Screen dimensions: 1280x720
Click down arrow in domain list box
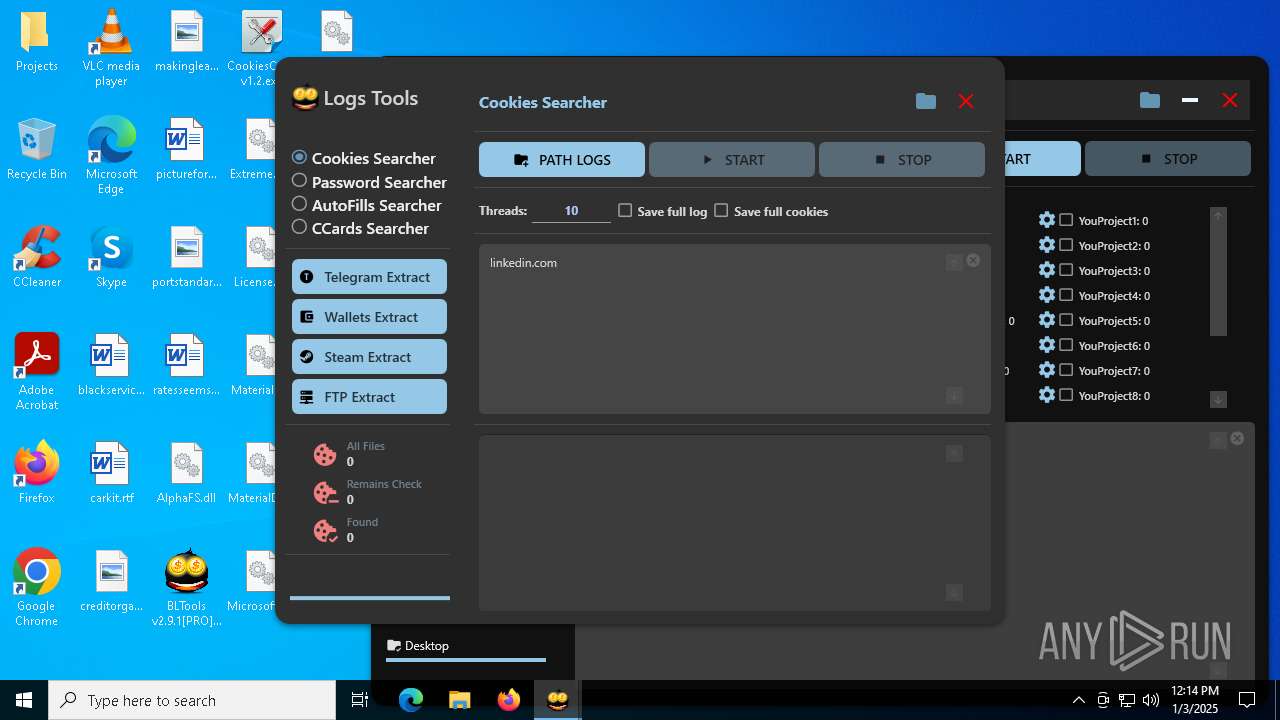954,396
